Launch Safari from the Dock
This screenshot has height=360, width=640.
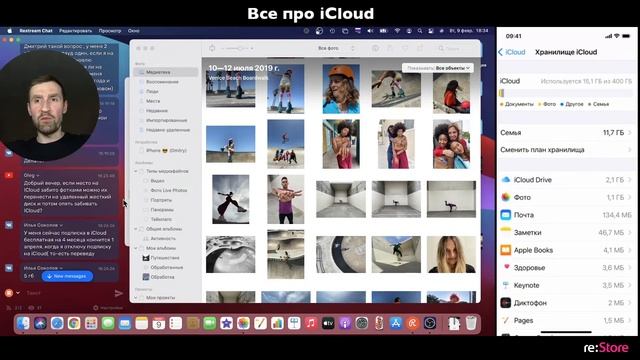[57, 323]
